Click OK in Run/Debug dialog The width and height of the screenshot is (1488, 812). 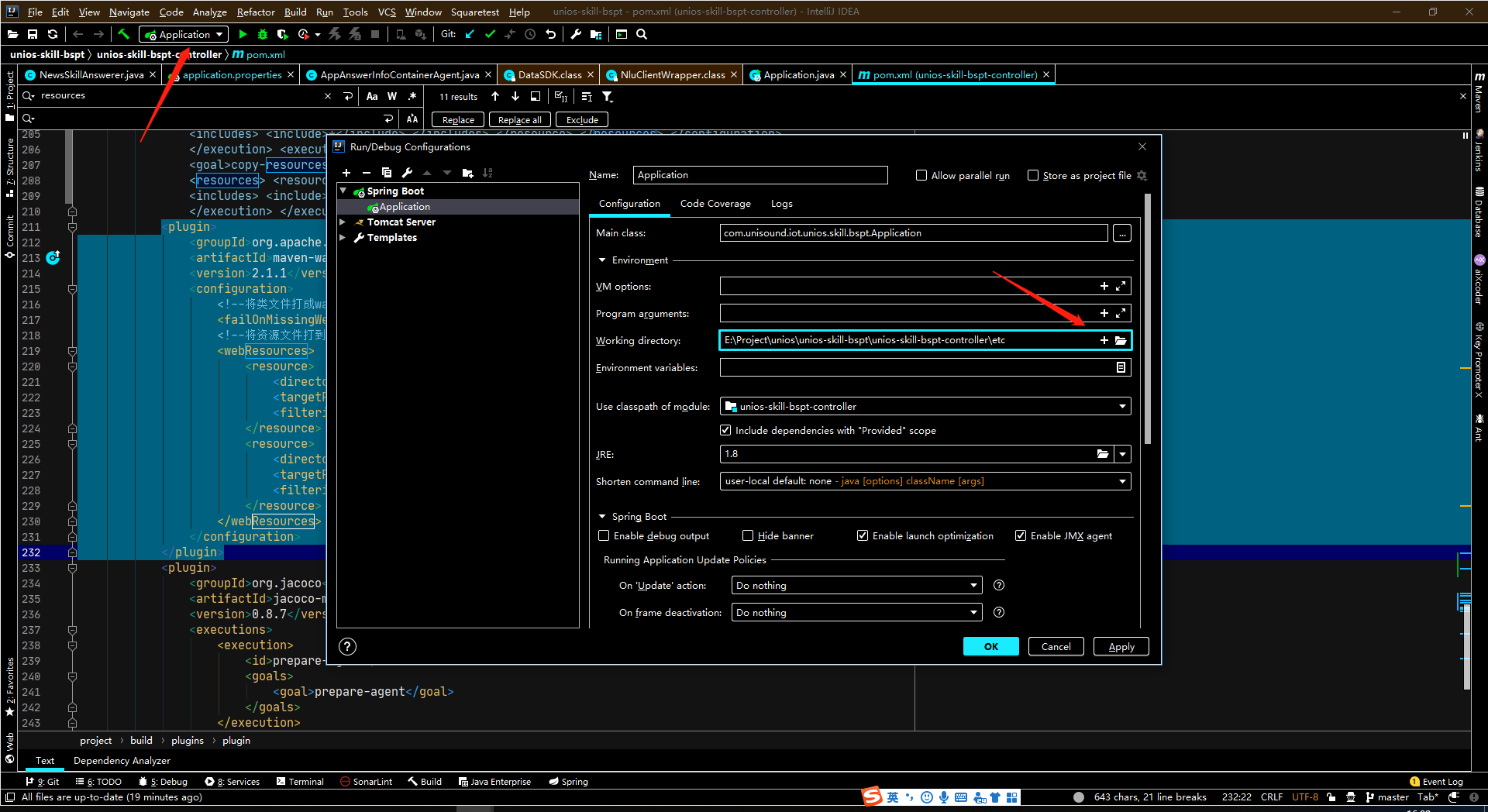tap(990, 646)
